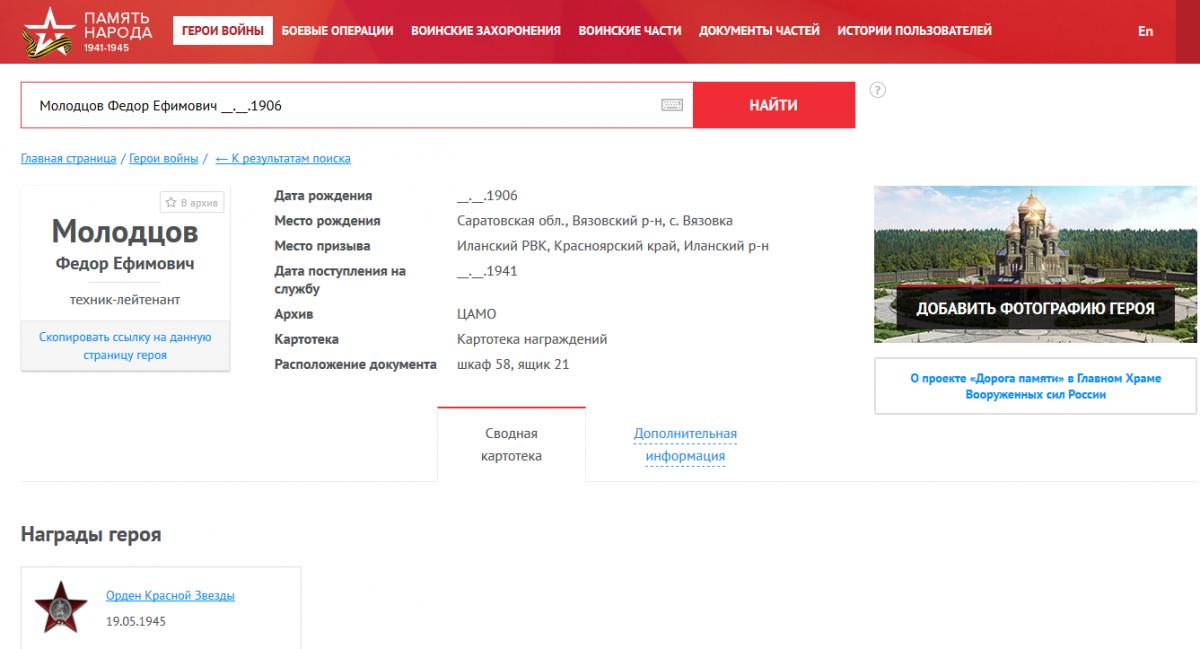Click Добавить фотографию героя banner

[1035, 309]
